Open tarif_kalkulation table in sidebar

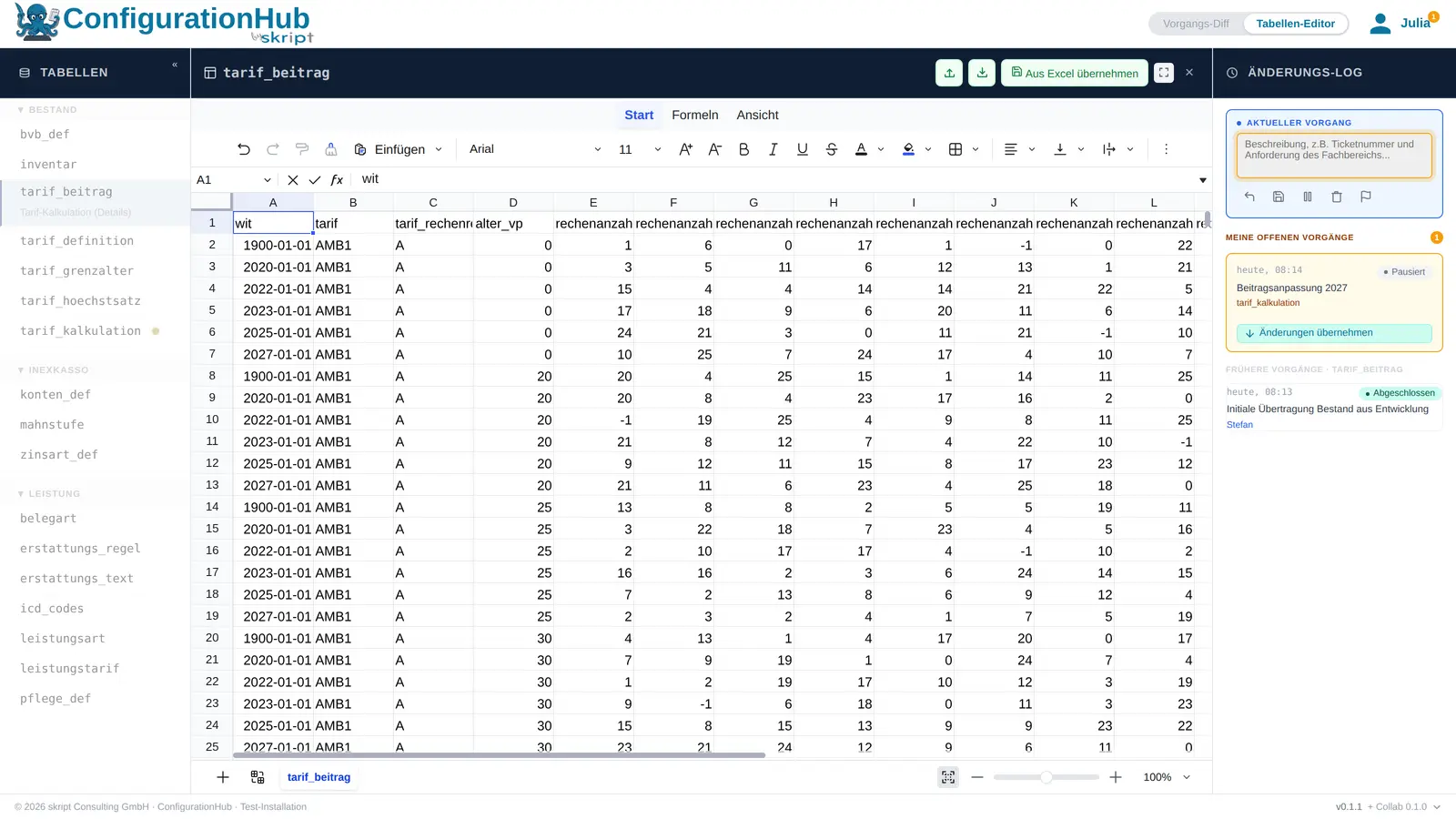click(x=81, y=331)
